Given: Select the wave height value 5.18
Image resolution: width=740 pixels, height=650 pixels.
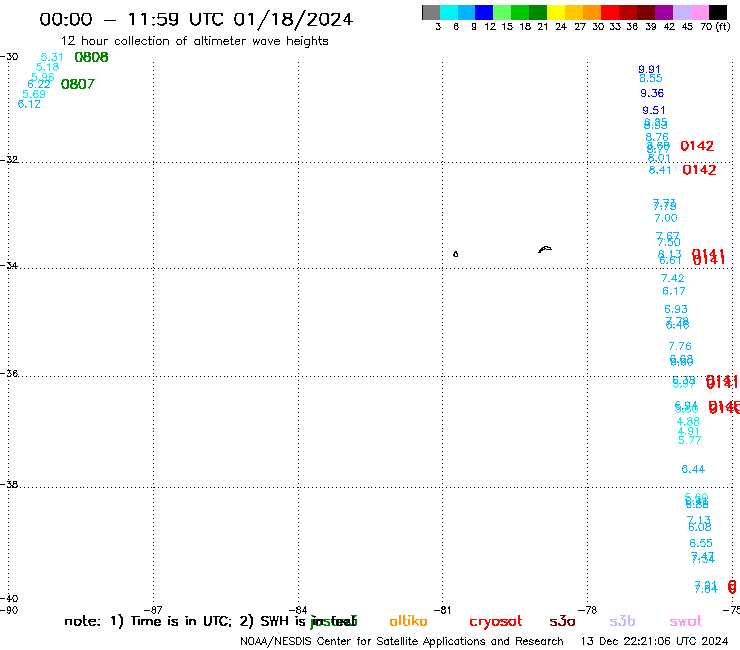Looking at the screenshot, I should click(x=48, y=67).
